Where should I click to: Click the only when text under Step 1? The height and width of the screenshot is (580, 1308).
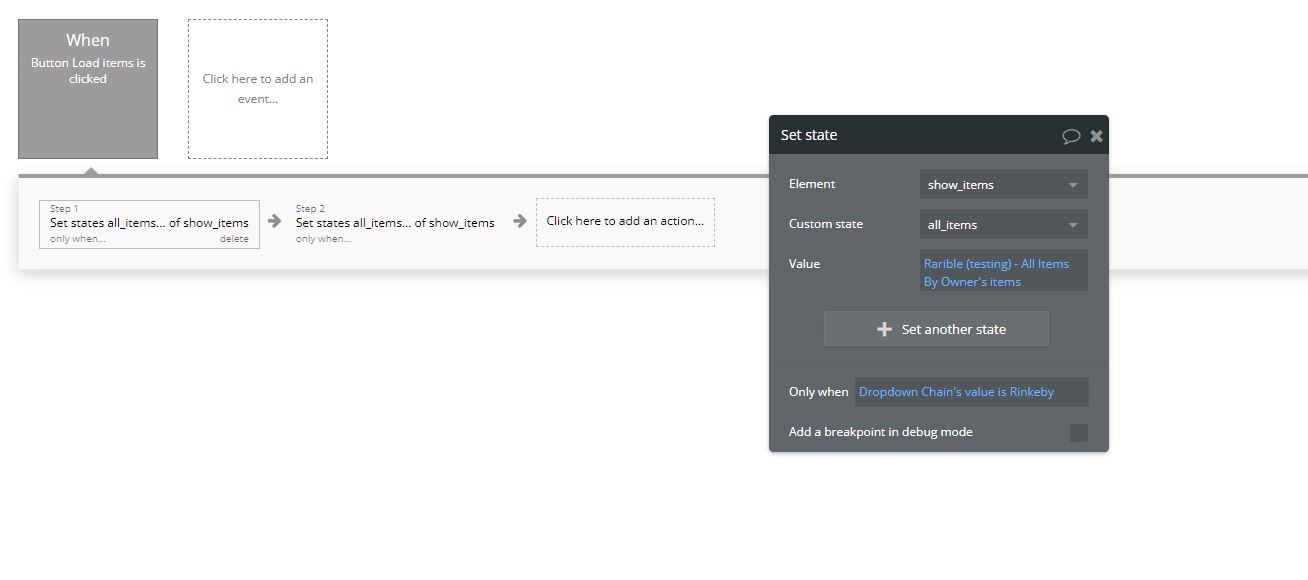[x=78, y=239]
